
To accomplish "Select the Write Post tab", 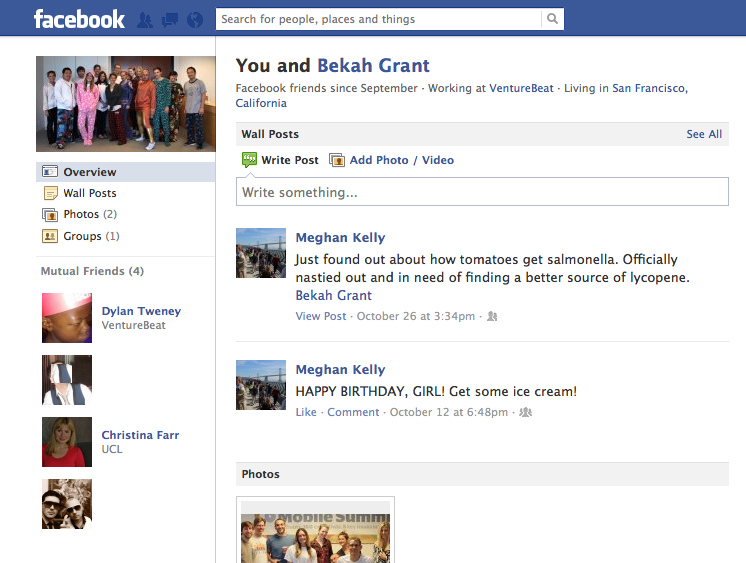I will 290,160.
